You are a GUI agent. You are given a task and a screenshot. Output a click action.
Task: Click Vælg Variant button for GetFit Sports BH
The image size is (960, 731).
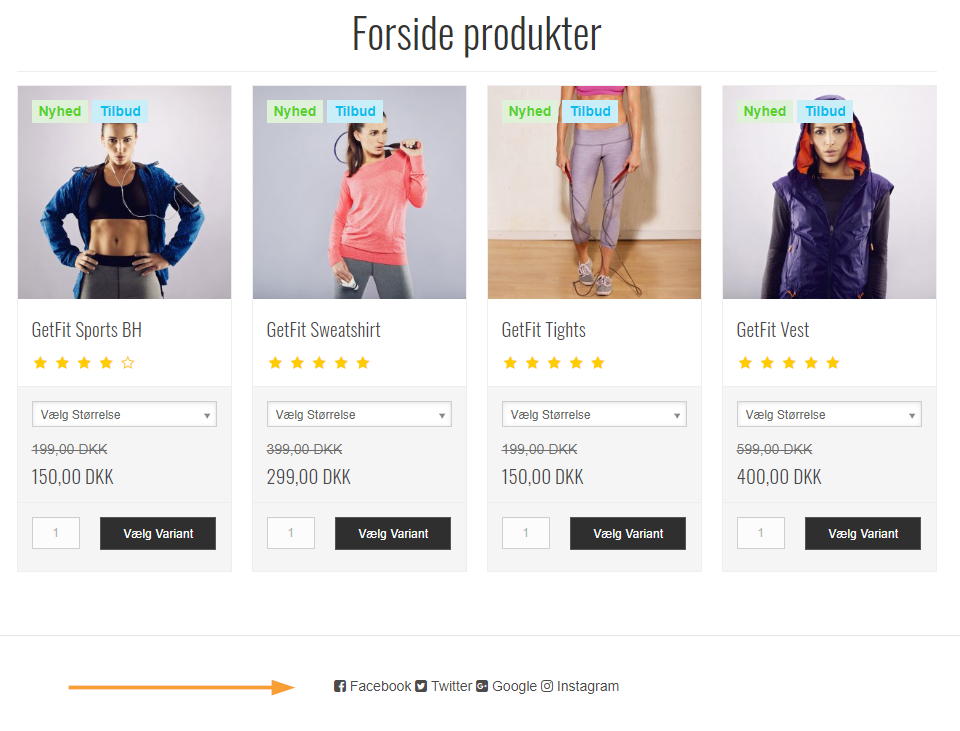(158, 533)
